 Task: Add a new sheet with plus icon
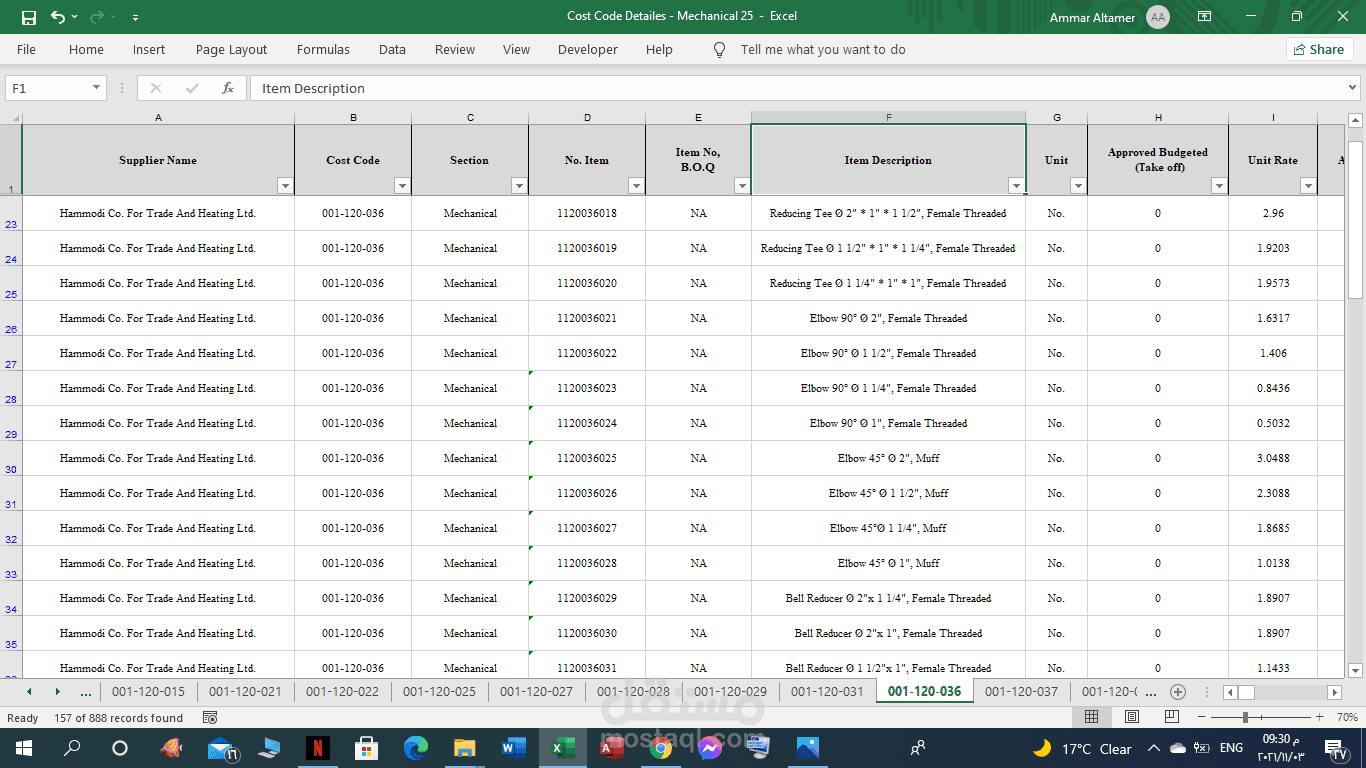coord(1178,692)
